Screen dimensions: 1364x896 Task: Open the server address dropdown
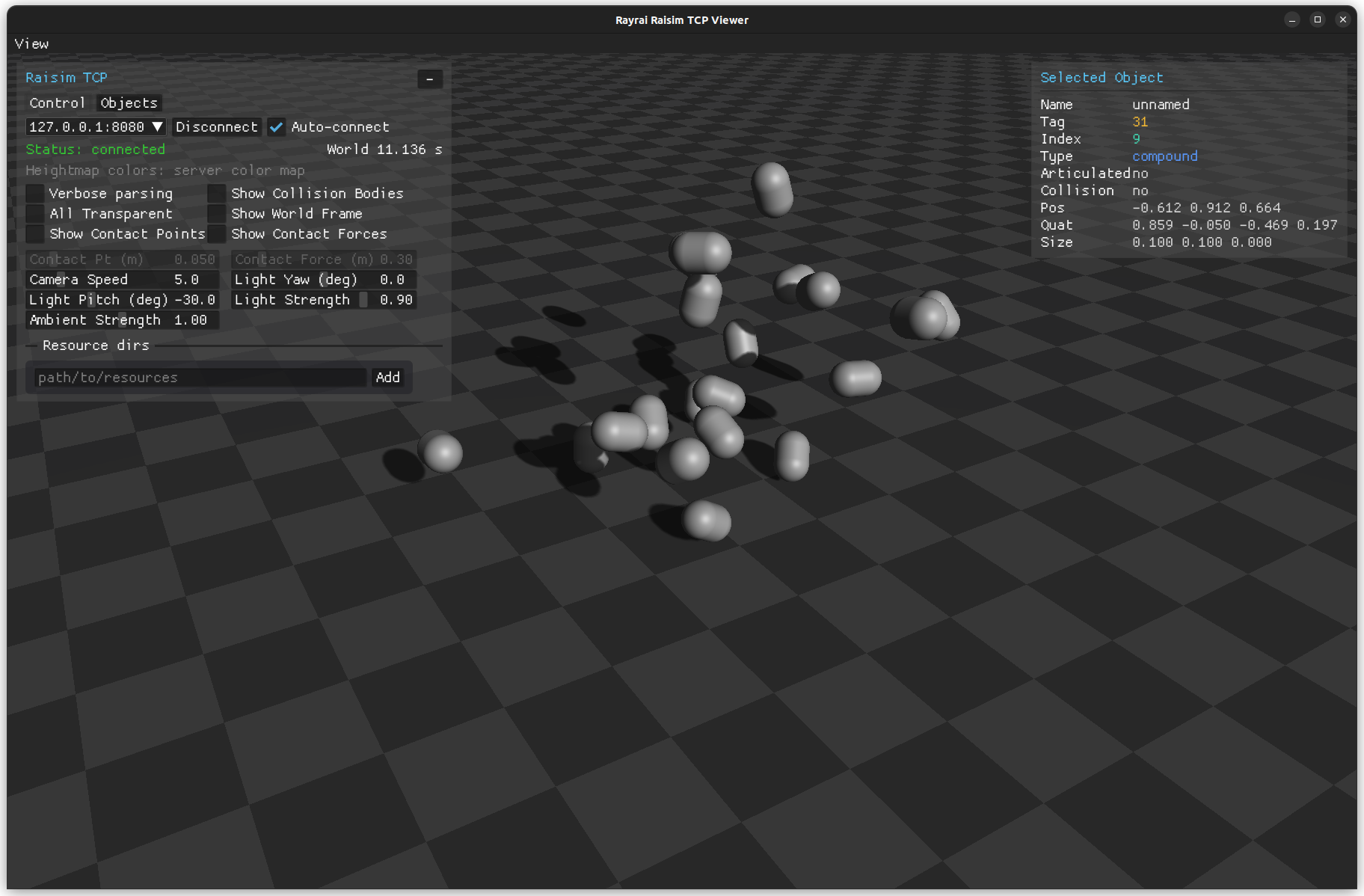157,126
